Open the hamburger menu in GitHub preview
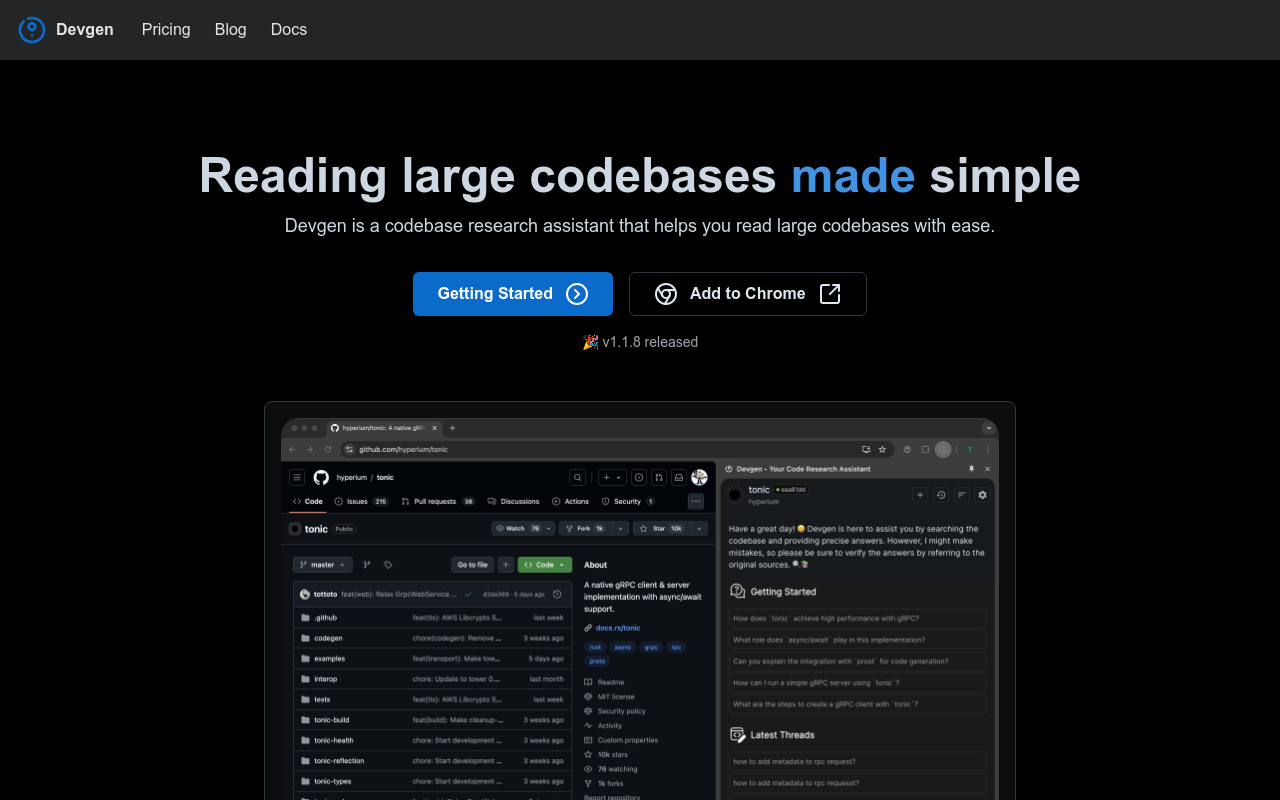Viewport: 1280px width, 800px height. click(x=297, y=478)
